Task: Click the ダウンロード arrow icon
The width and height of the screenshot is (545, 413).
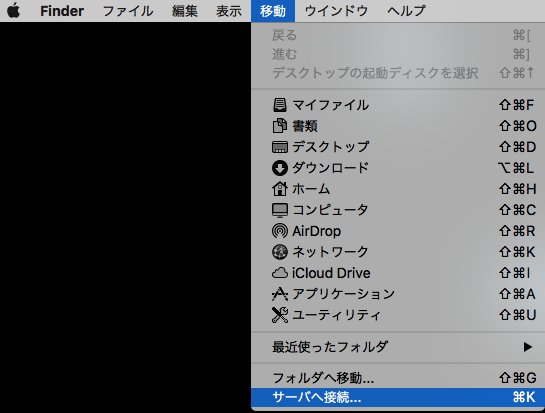Action: coord(280,168)
